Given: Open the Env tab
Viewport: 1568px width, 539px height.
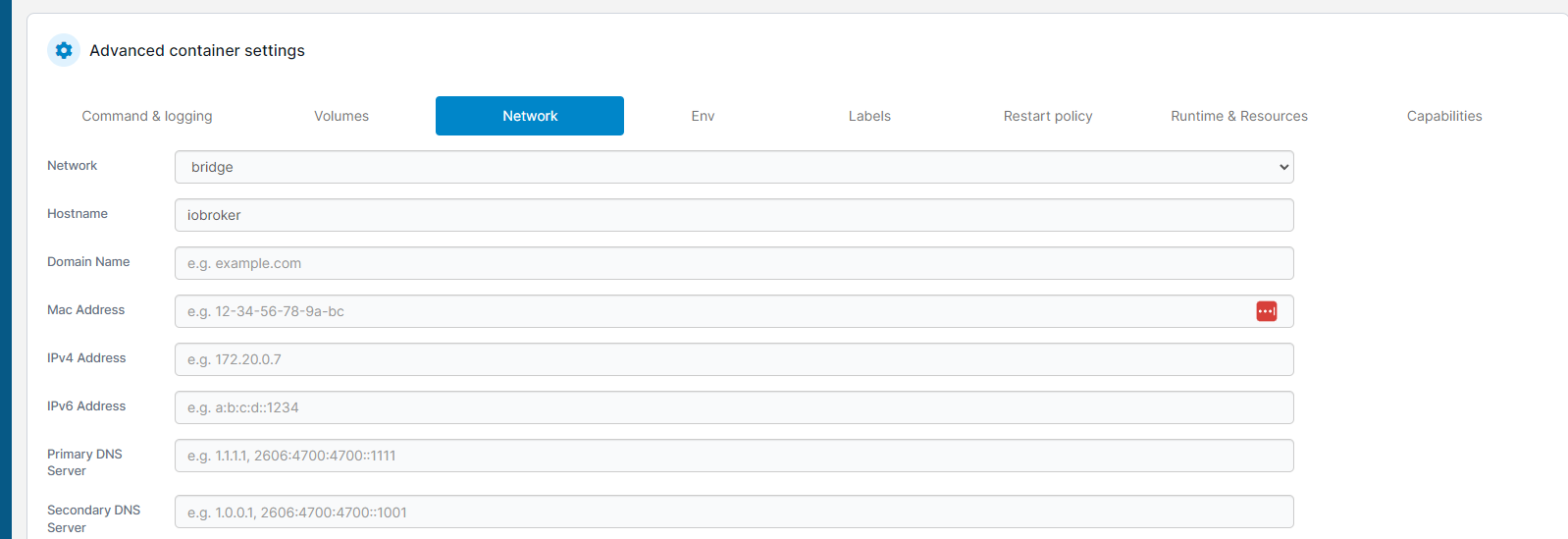Looking at the screenshot, I should click(703, 116).
